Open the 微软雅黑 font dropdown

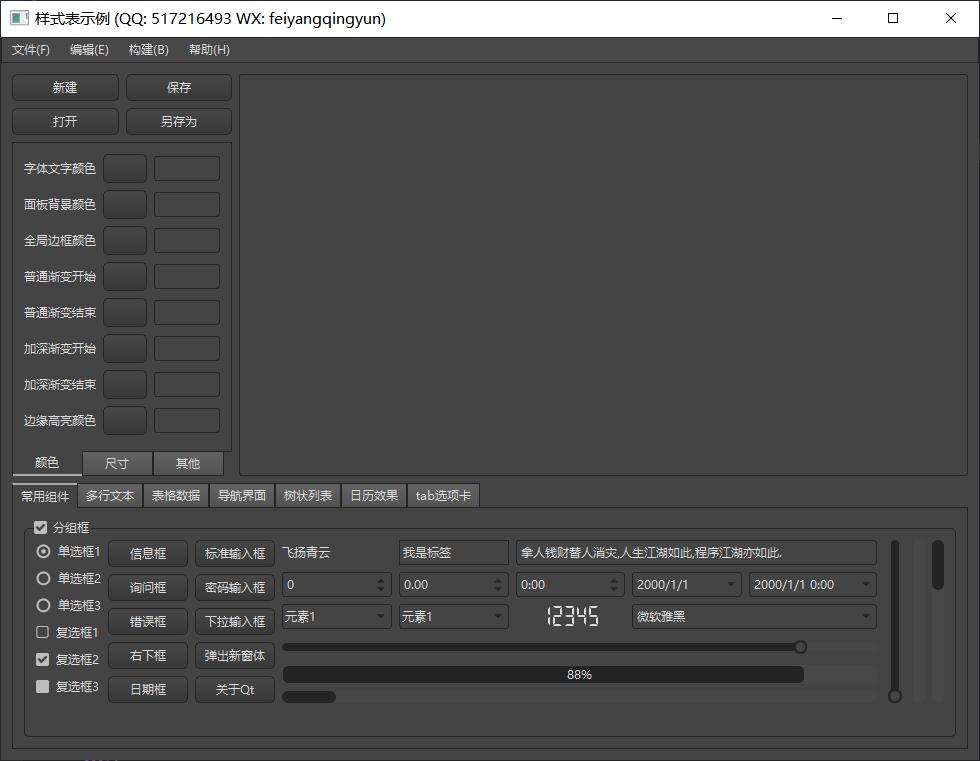753,617
